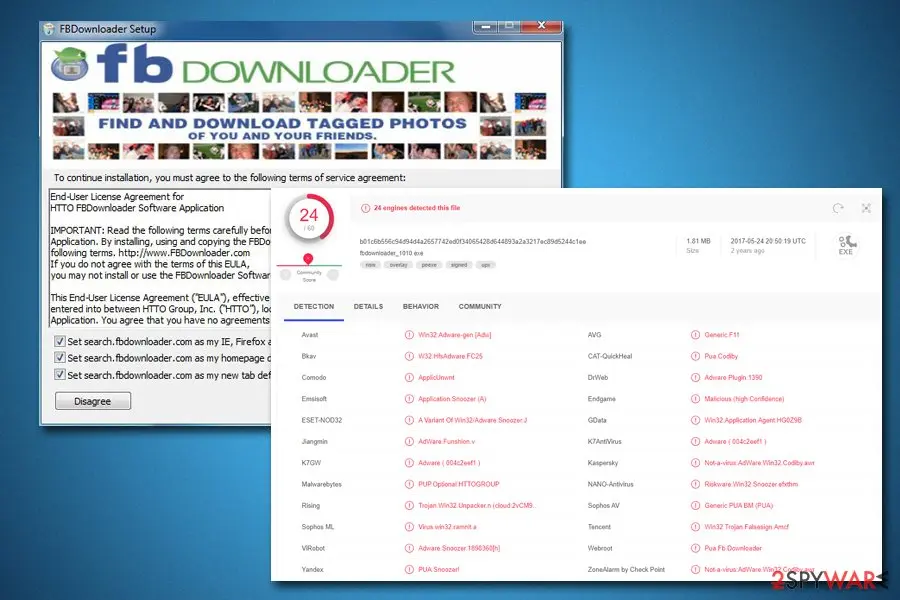Uncheck the homepage search.fbdownloader.com option
Screen dimensions: 900x600
(60, 358)
